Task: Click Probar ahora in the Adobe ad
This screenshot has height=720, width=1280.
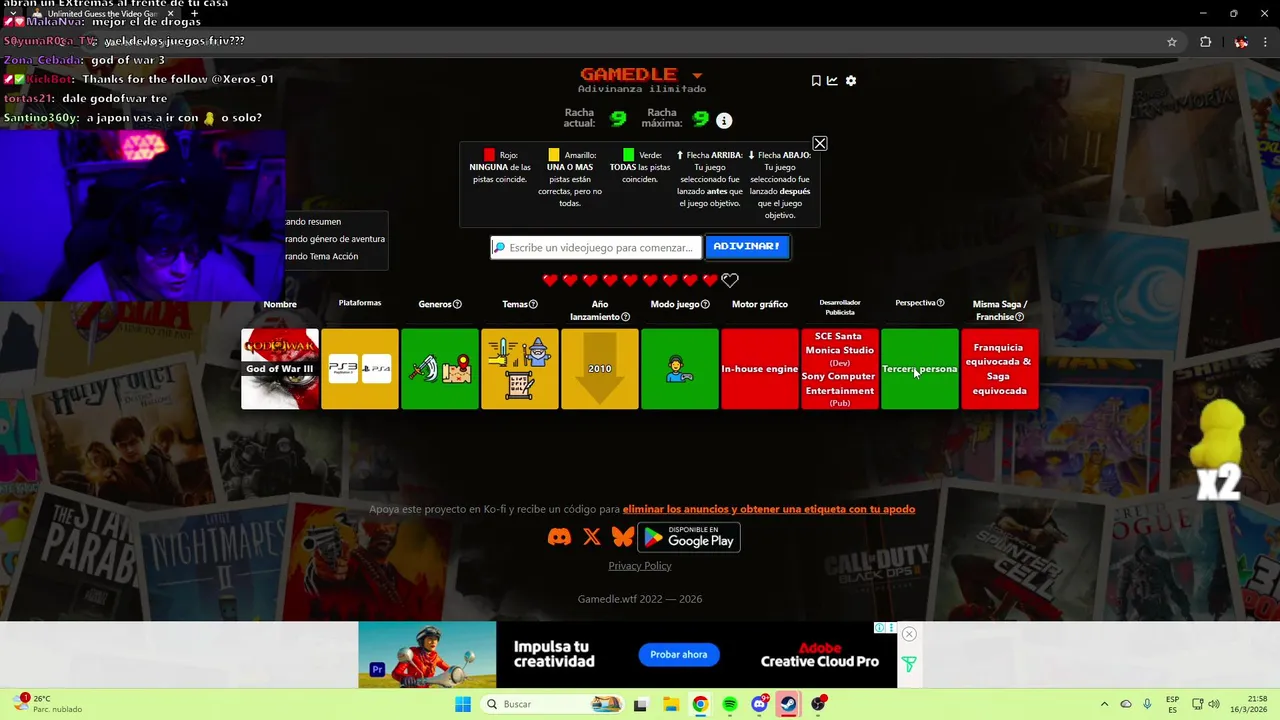Action: coord(679,655)
